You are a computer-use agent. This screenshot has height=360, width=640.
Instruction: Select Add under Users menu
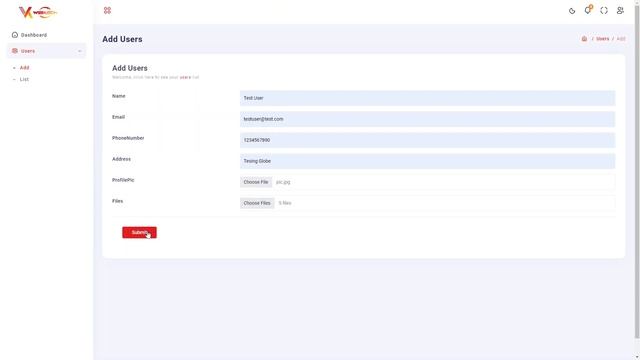24,68
